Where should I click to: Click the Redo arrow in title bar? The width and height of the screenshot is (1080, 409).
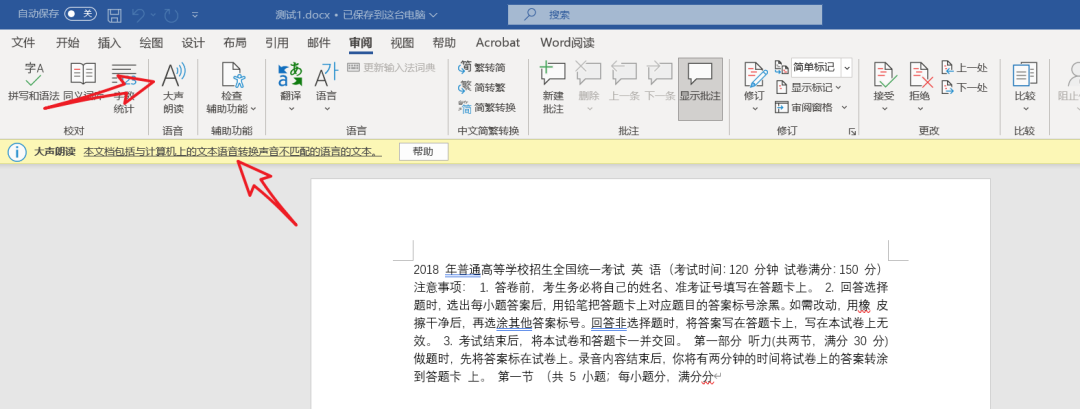coord(172,14)
